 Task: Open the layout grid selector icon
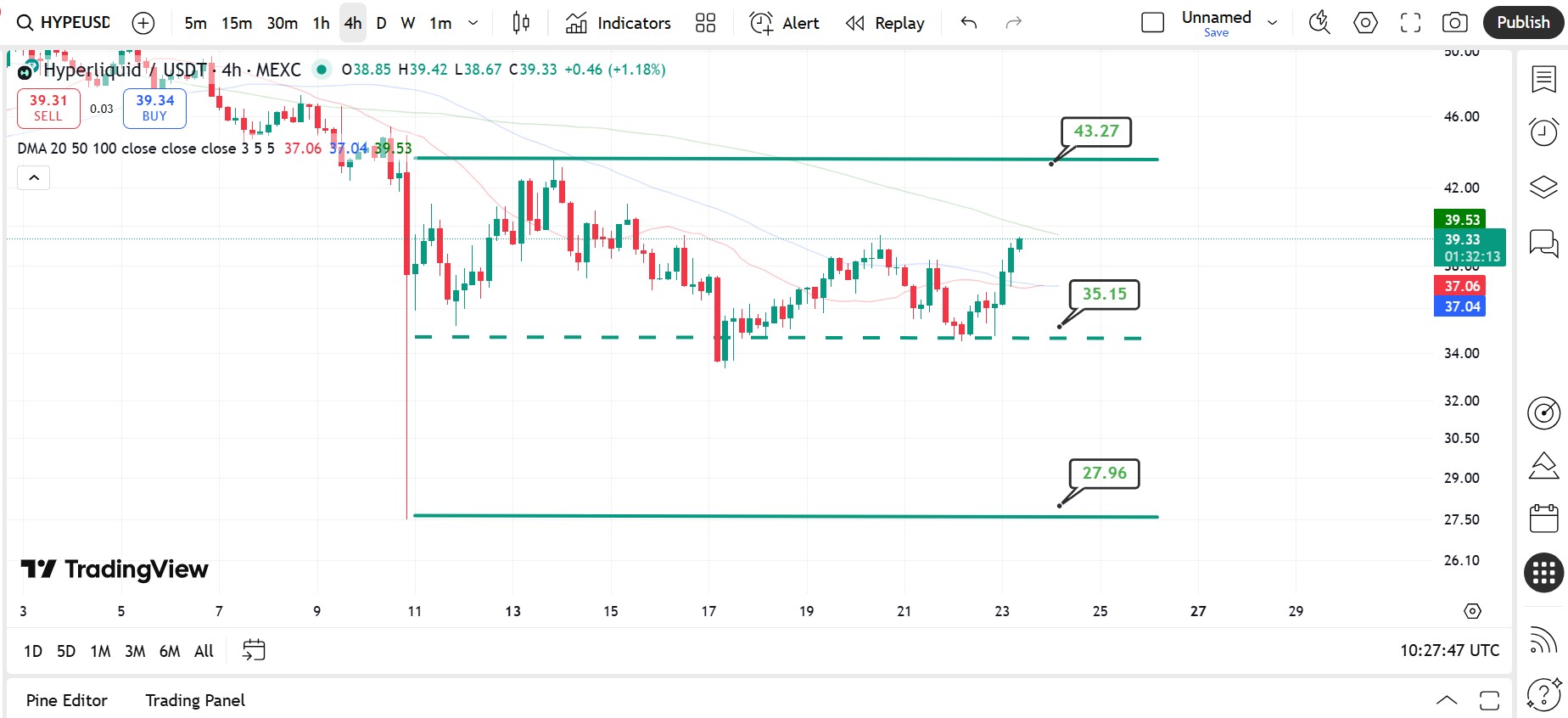[x=705, y=23]
